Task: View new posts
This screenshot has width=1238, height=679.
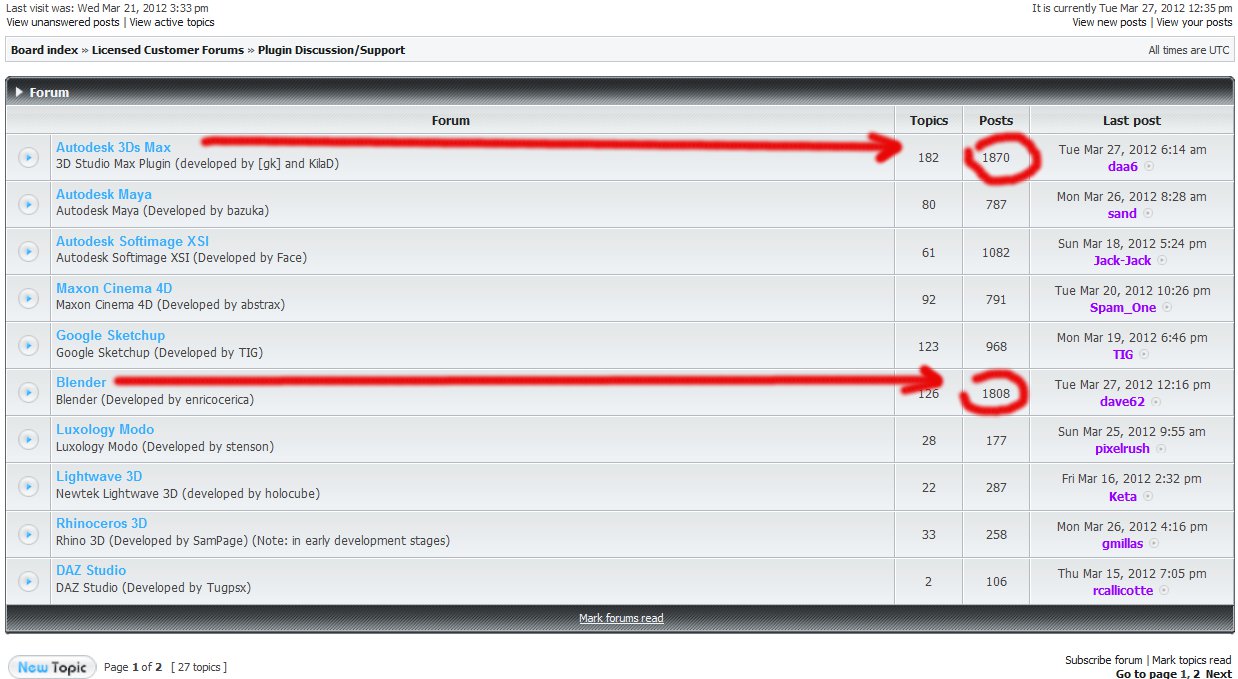Action: tap(1109, 22)
